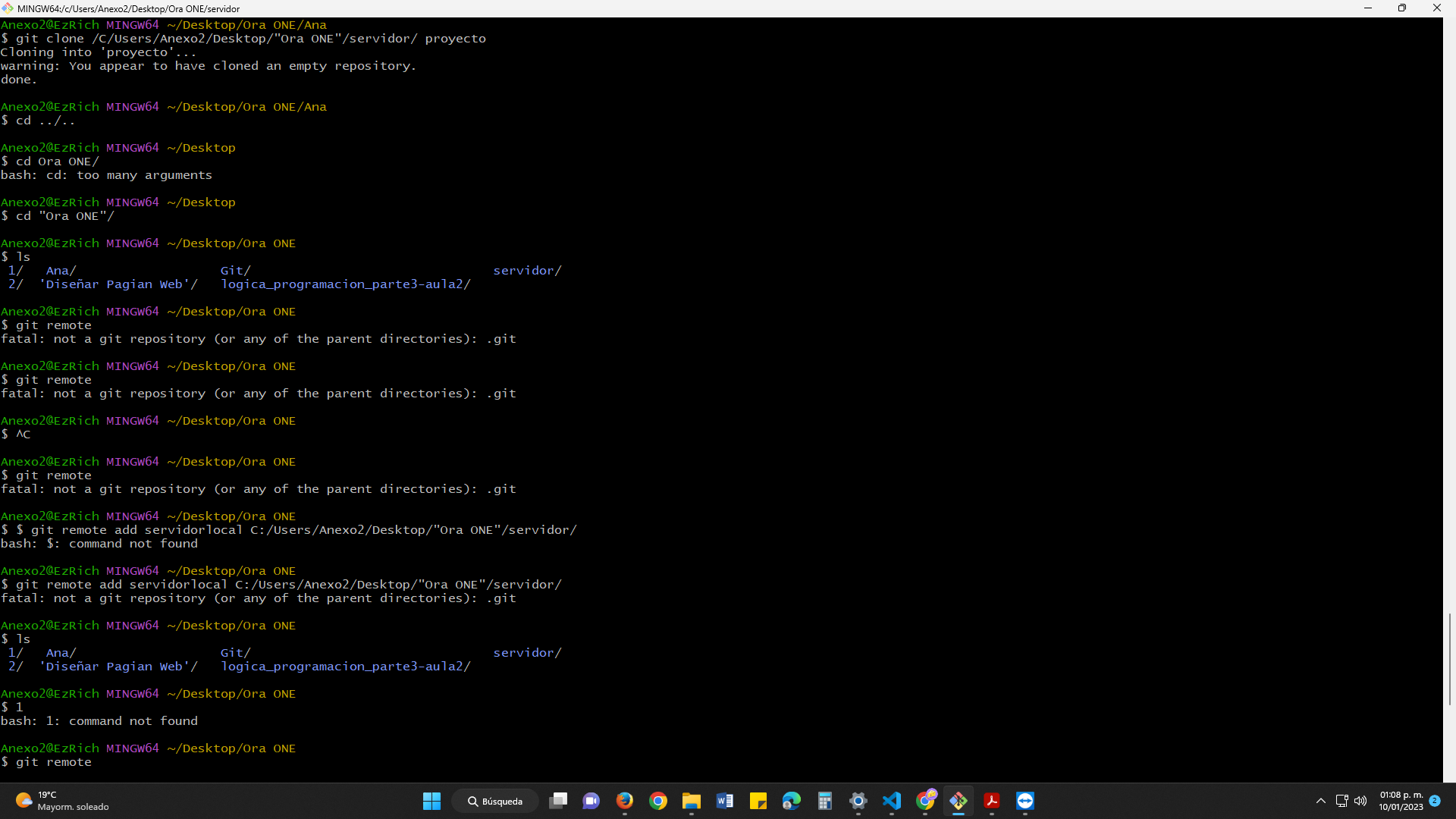Click the last 'git remote' command line
Screen dimensions: 1456x819
coord(46,762)
